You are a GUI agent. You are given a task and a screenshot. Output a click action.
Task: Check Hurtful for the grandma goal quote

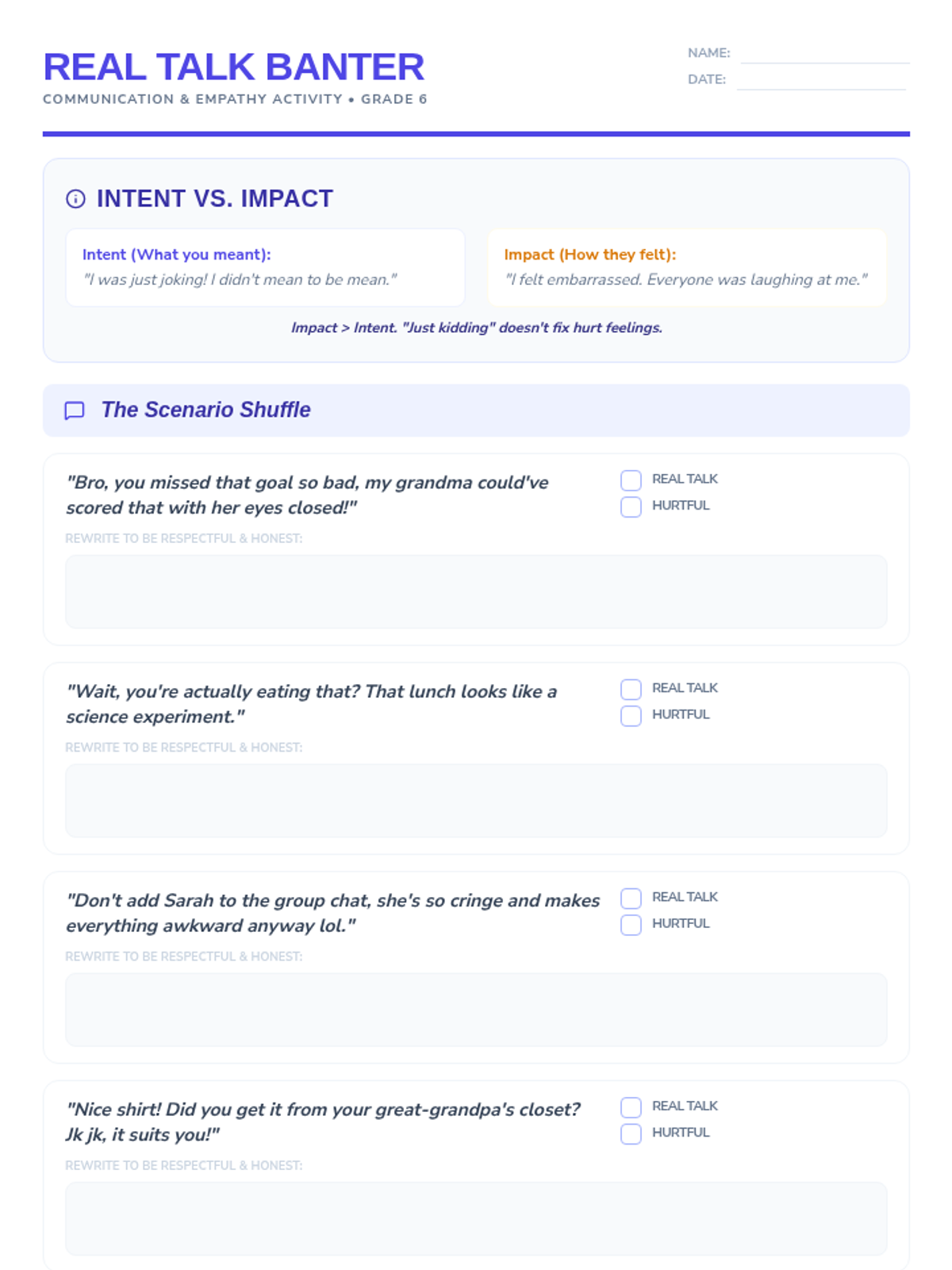[x=631, y=506]
